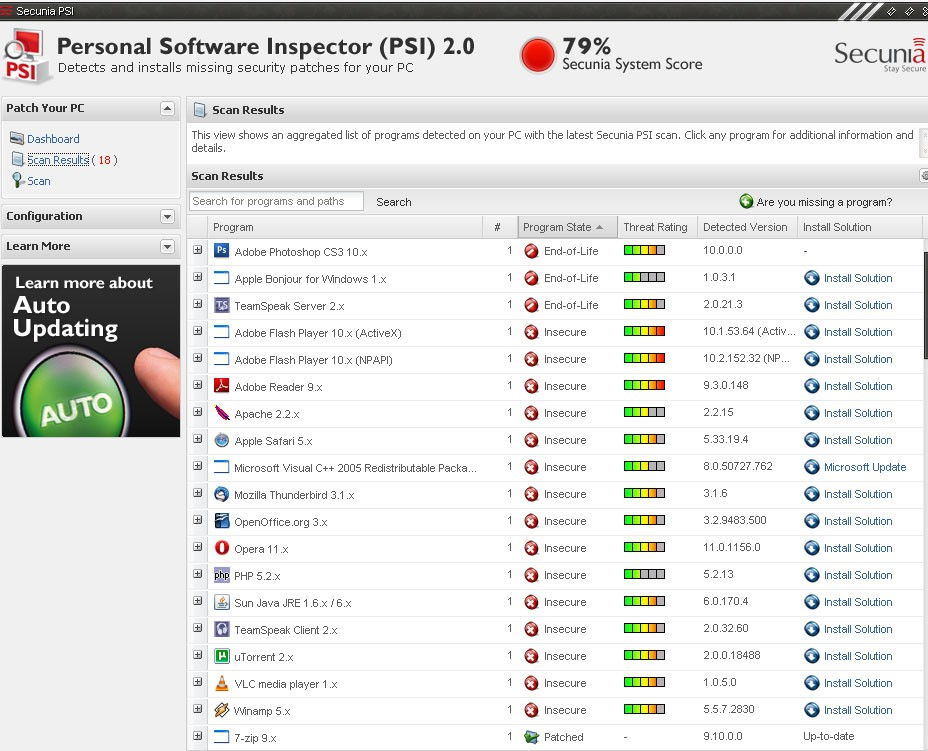This screenshot has height=751, width=928.
Task: Click detected version 9.10.0.0 for 7-zip
Action: pyautogui.click(x=723, y=736)
